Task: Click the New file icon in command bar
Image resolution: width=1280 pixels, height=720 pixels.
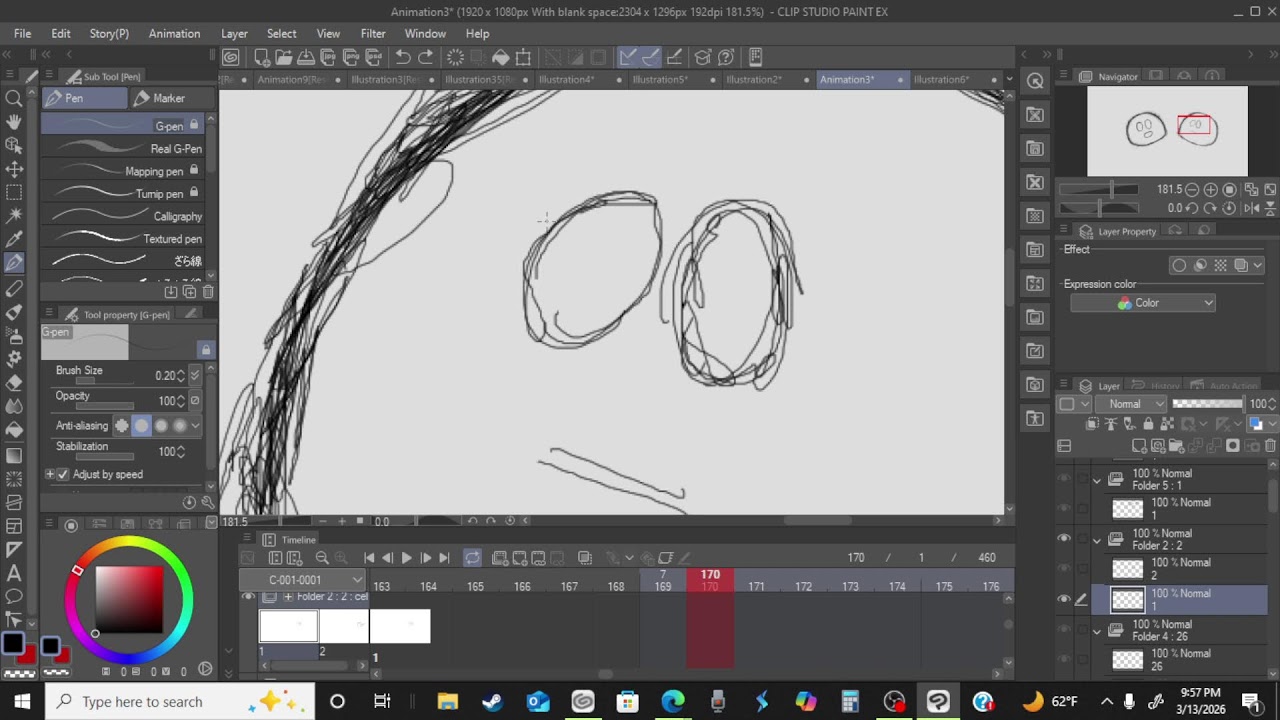Action: (262, 57)
